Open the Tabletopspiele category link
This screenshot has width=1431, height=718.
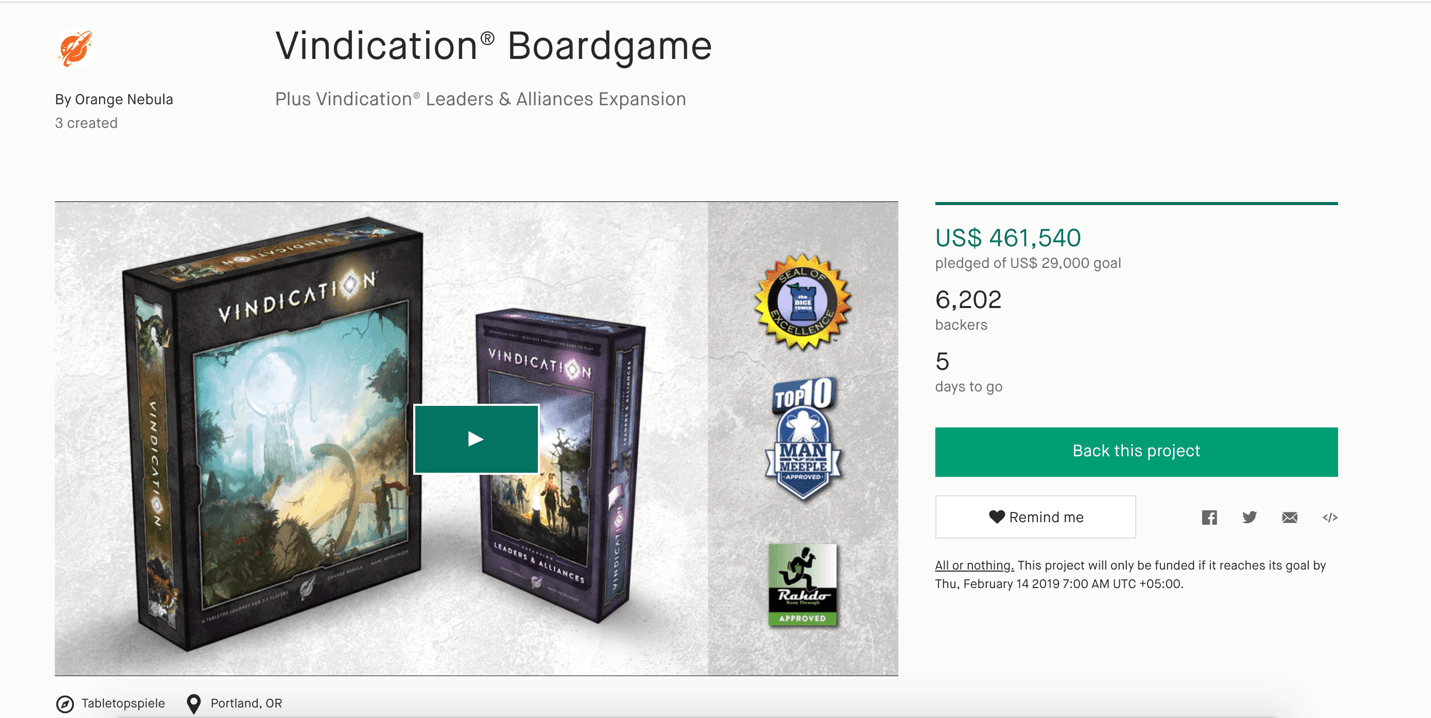click(123, 704)
